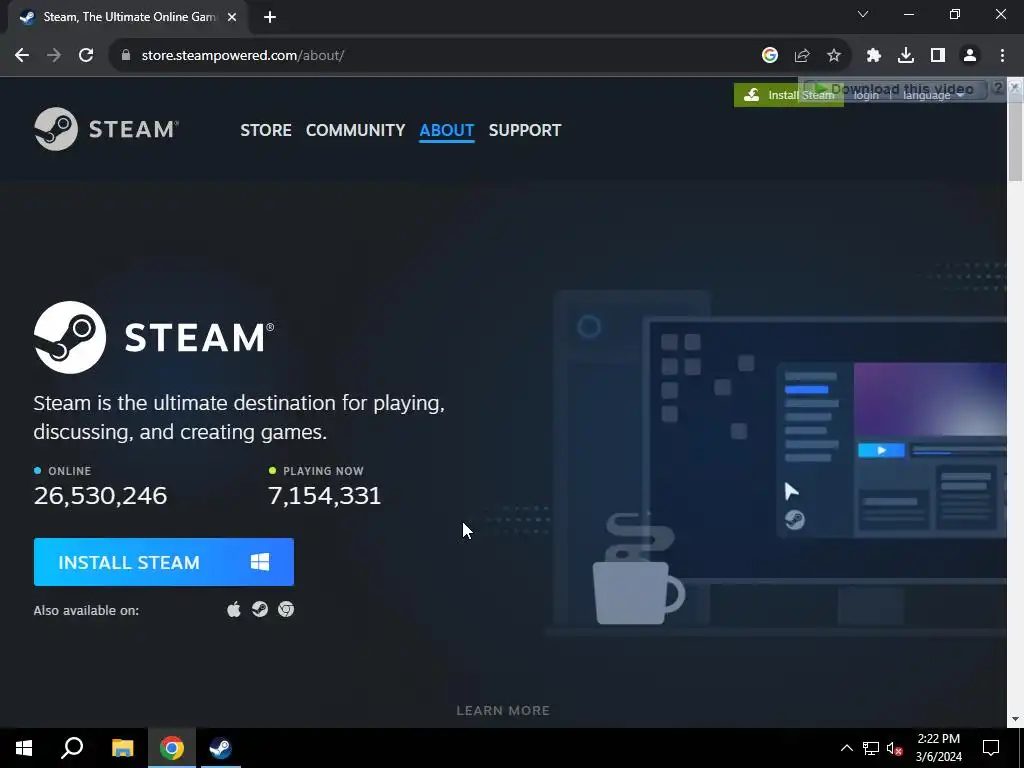Click the large STEAM hero logo
Screen dimensions: 1024x768
[x=154, y=337]
